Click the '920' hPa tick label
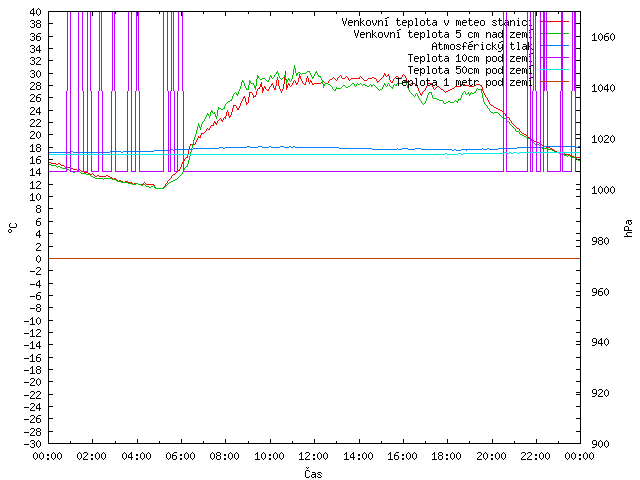This screenshot has height=480, width=640. pyautogui.click(x=600, y=393)
